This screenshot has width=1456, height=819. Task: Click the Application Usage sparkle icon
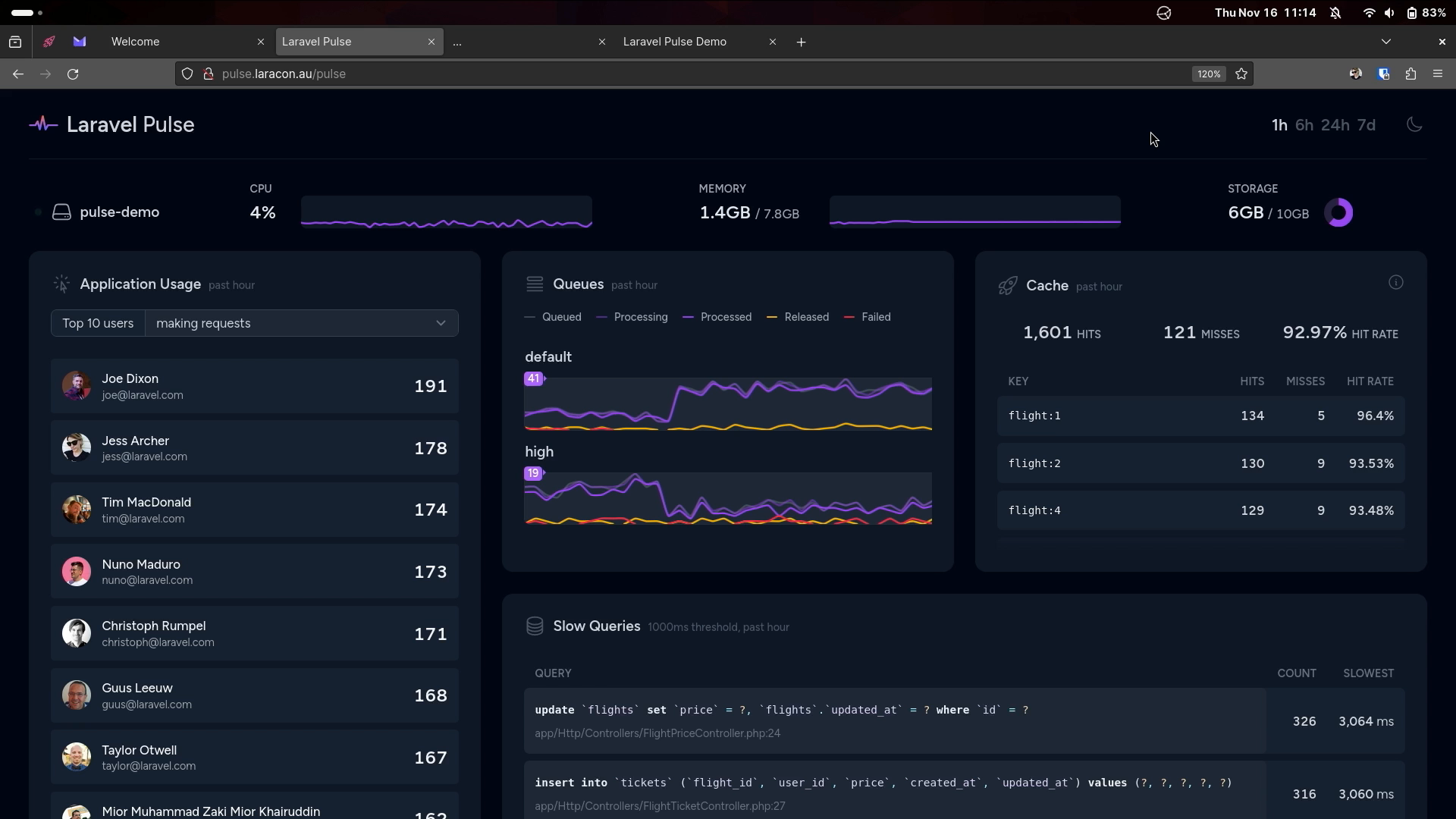[x=61, y=283]
